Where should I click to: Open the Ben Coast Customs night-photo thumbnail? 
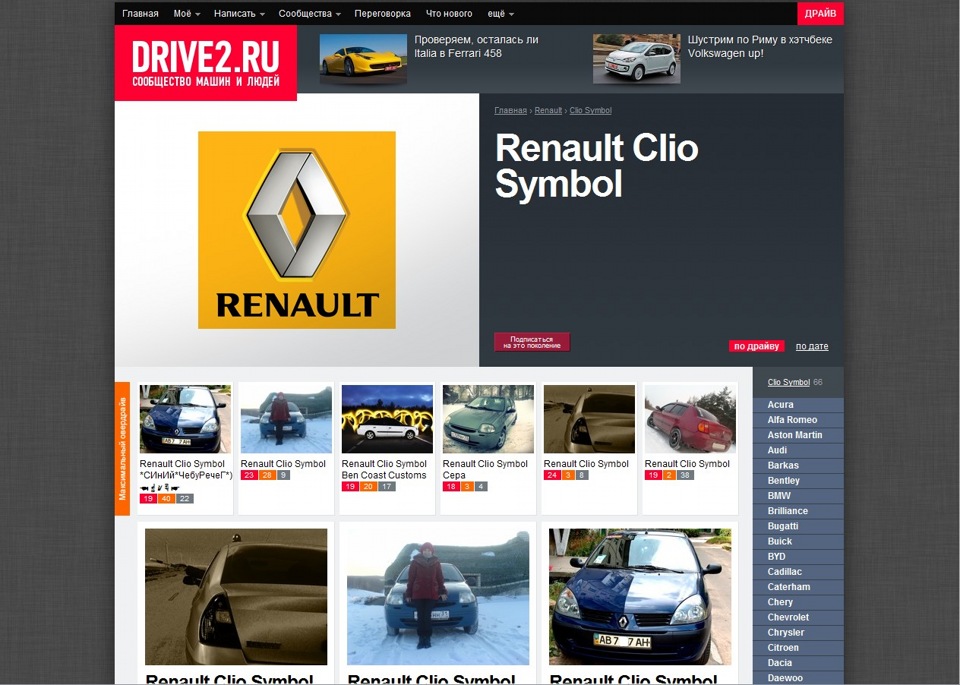pos(387,419)
